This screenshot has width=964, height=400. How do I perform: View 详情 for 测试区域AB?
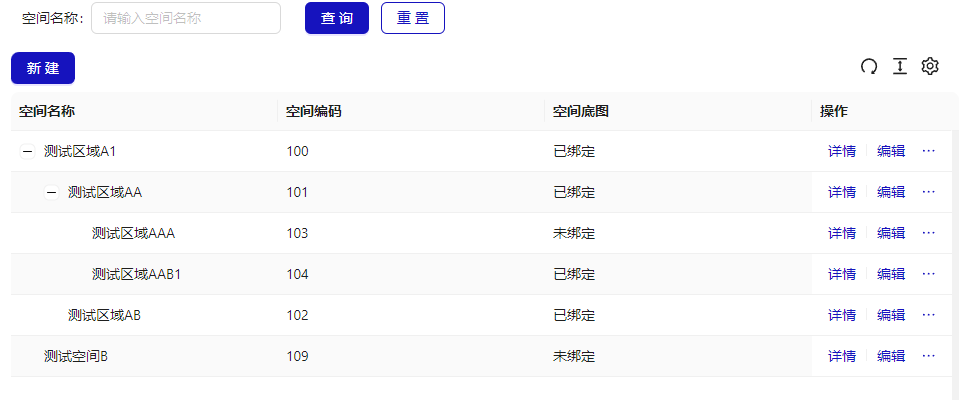click(x=841, y=315)
